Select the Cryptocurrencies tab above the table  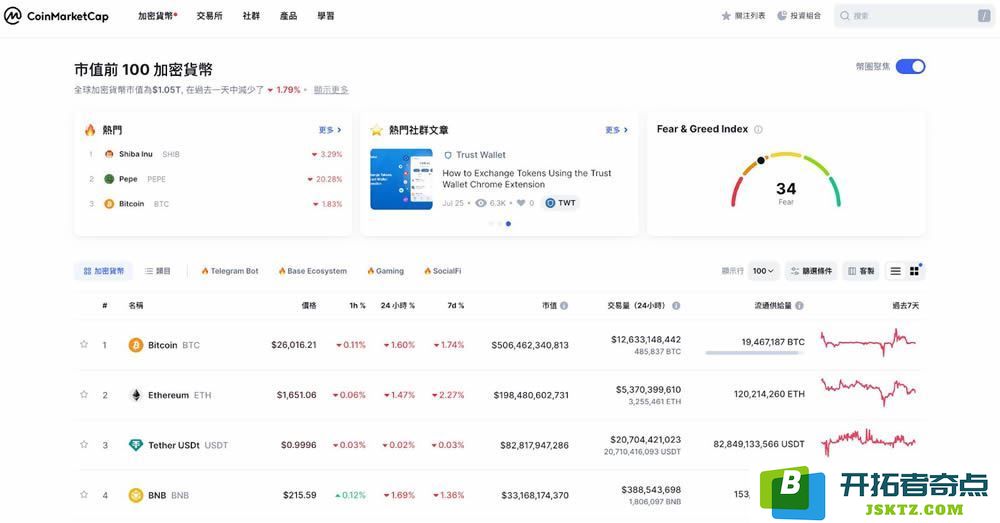(x=103, y=271)
